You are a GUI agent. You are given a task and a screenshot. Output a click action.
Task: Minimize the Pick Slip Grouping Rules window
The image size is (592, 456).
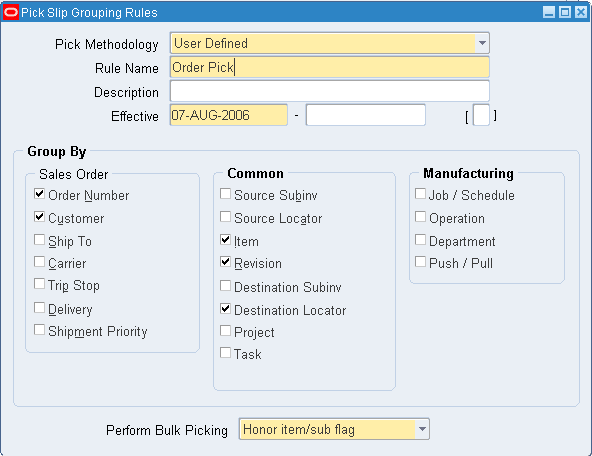click(549, 12)
